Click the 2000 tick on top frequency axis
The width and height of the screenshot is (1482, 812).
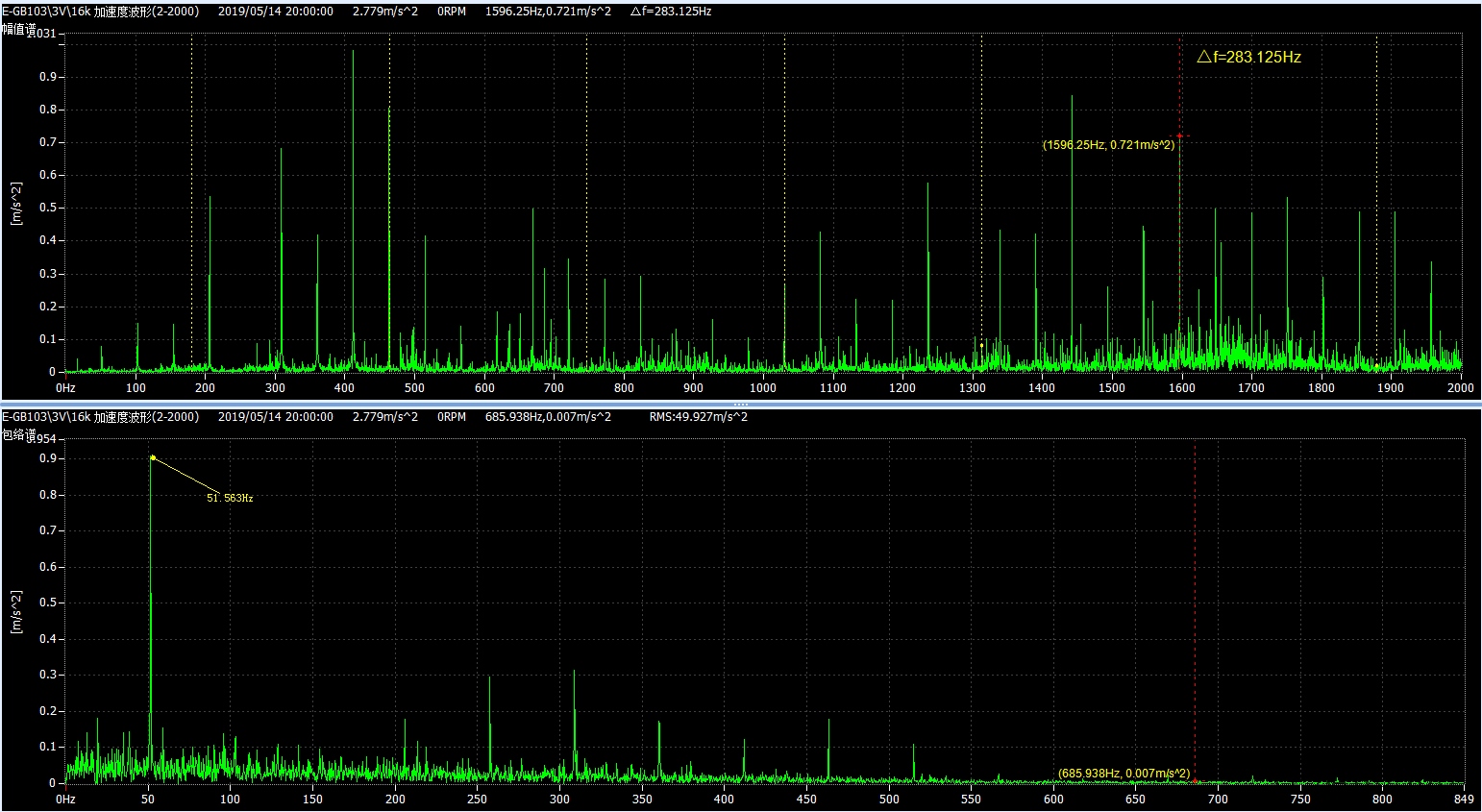pos(1460,388)
